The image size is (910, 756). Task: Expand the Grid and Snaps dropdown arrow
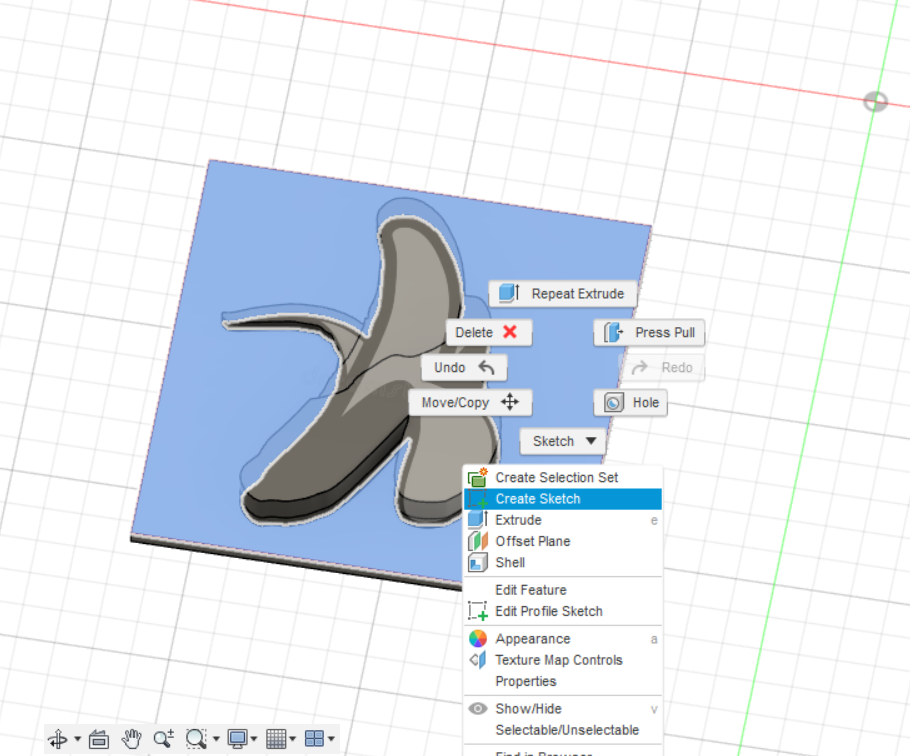pyautogui.click(x=292, y=739)
